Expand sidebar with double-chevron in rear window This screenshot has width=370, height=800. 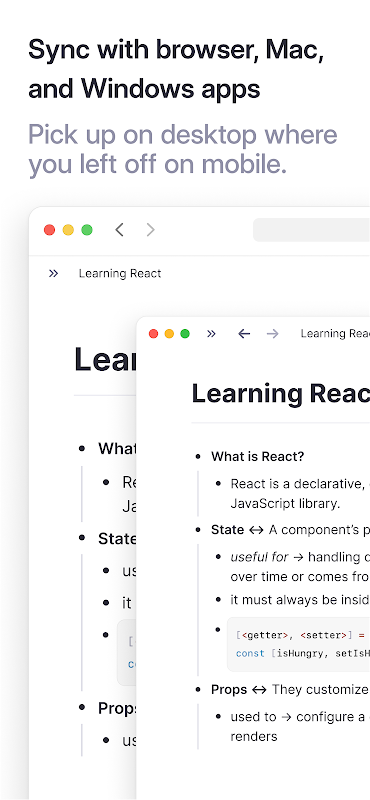coord(53,273)
